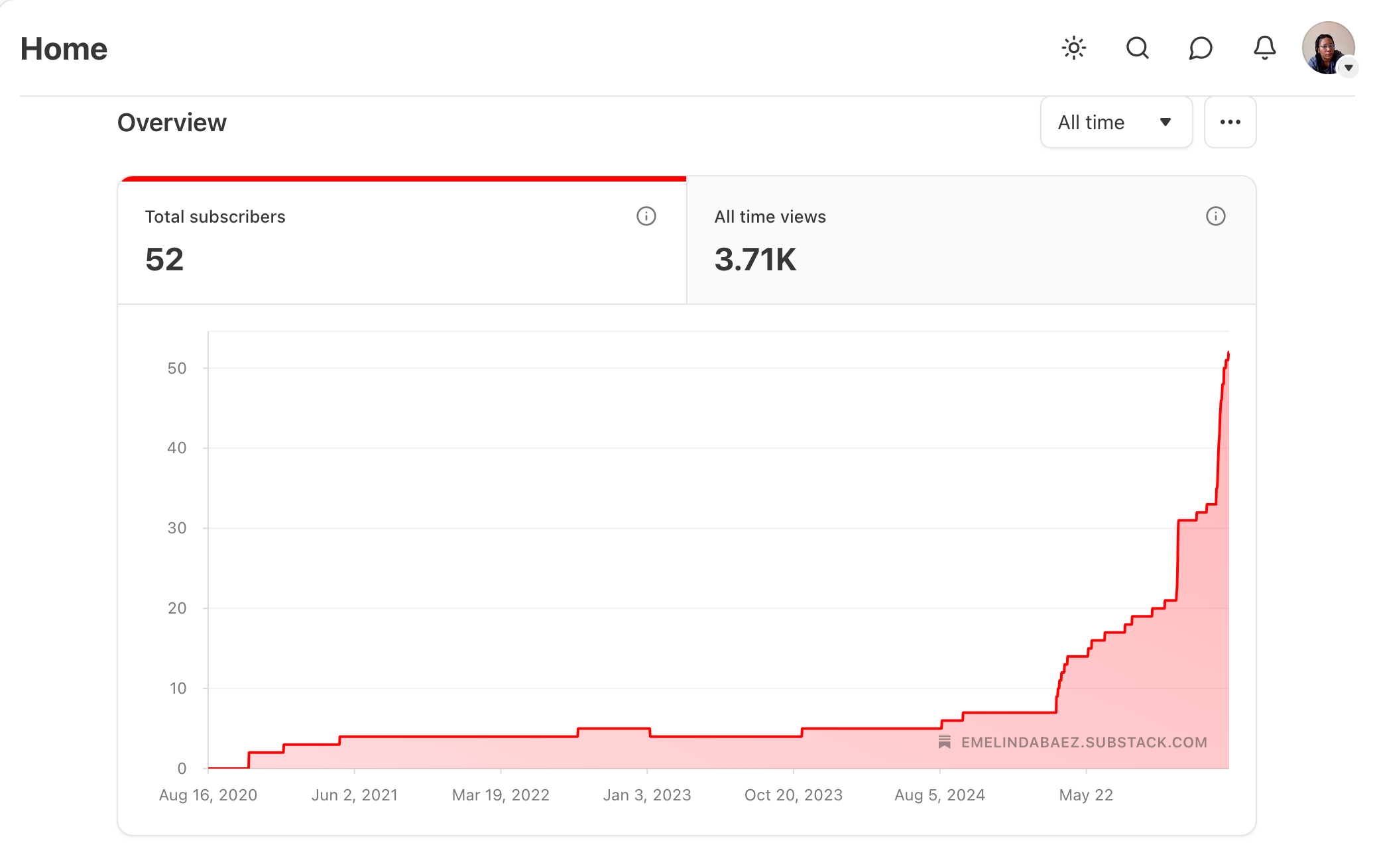Open notifications bell icon

pyautogui.click(x=1264, y=48)
